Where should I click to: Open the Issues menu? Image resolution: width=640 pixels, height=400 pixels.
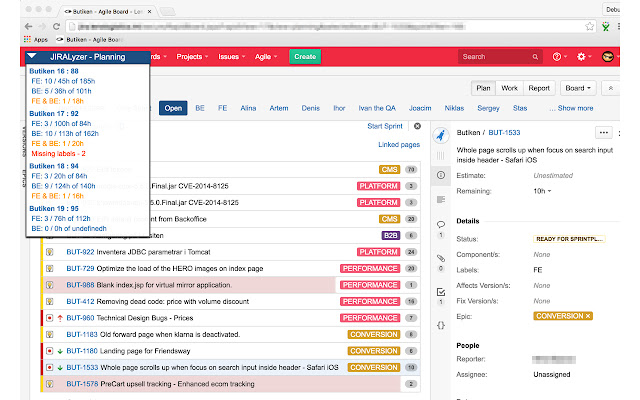[x=231, y=57]
